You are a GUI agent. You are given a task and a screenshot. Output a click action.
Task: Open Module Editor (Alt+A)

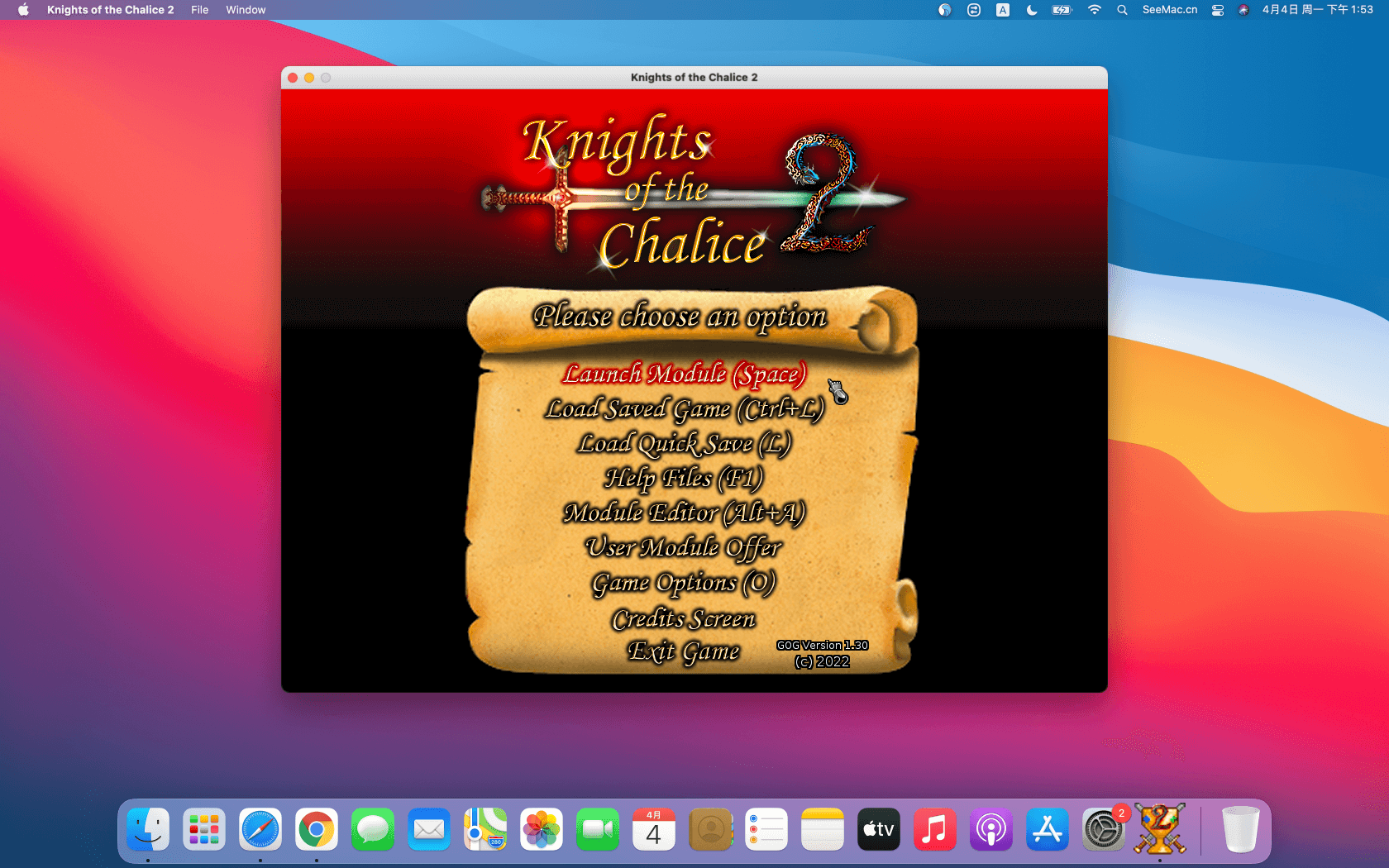[x=684, y=513]
